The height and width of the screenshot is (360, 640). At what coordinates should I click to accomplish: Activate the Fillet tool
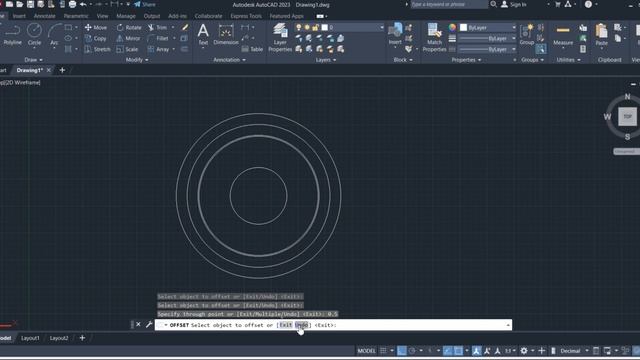pyautogui.click(x=158, y=38)
